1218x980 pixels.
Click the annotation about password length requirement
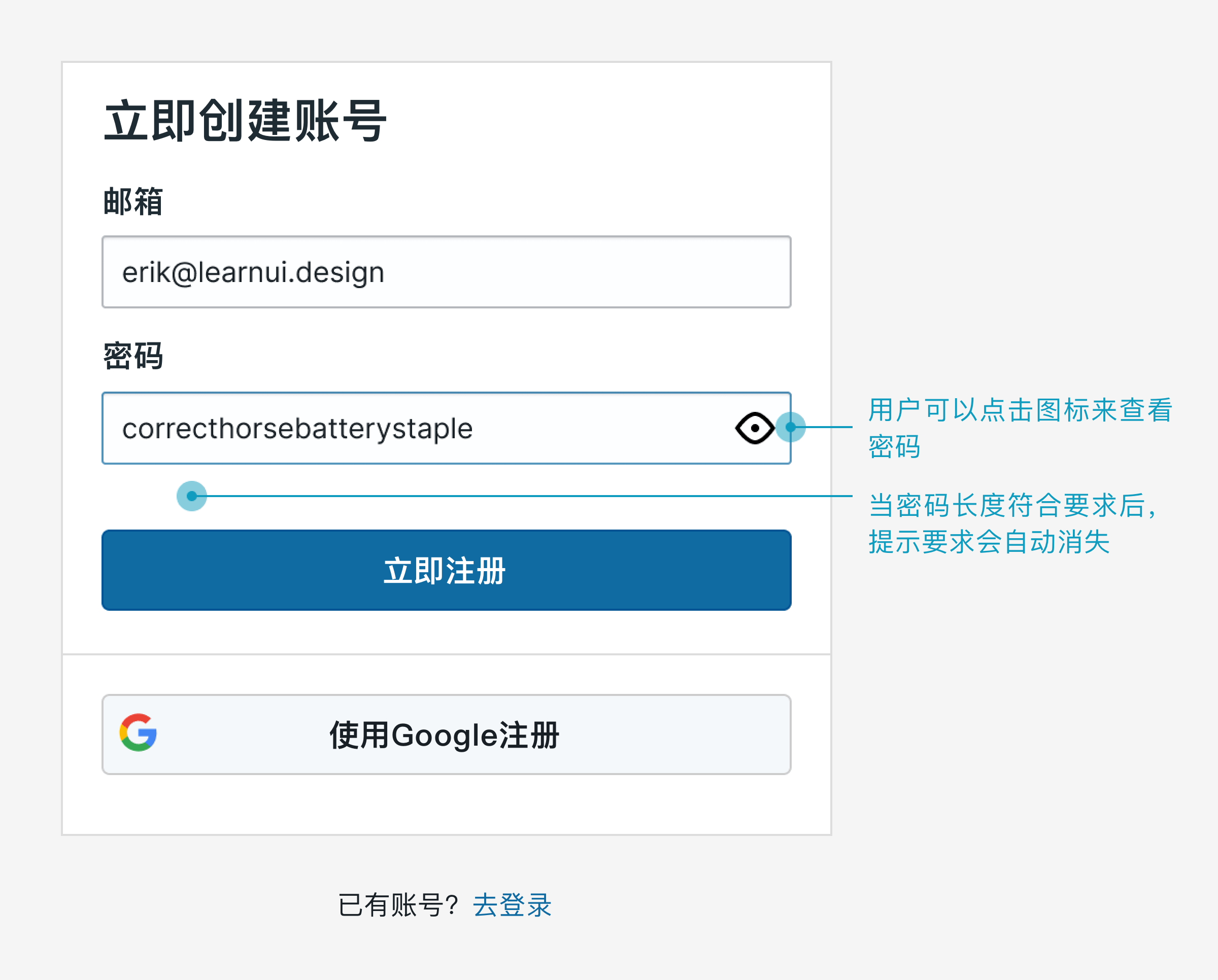click(x=1013, y=523)
